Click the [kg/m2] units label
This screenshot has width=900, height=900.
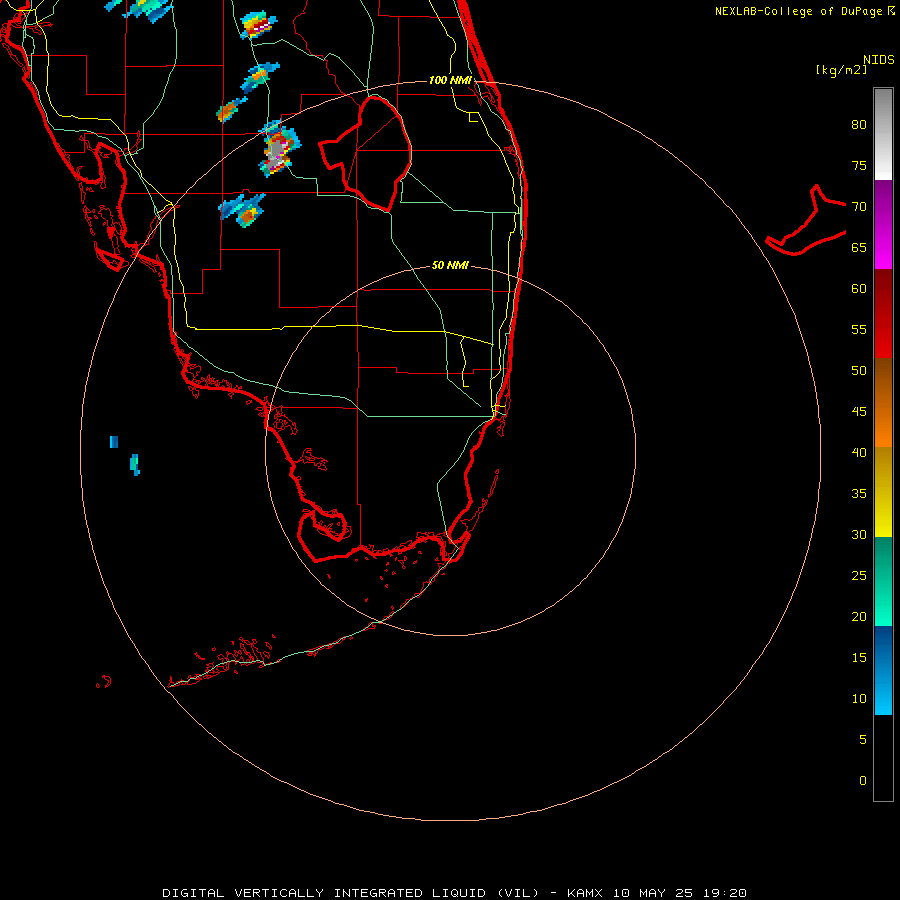841,70
